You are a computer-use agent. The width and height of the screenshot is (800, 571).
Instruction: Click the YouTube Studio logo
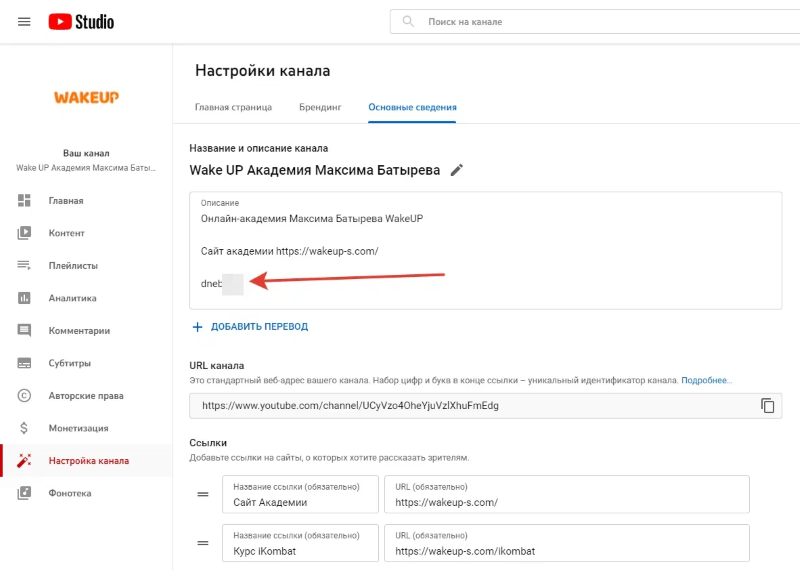coord(81,22)
